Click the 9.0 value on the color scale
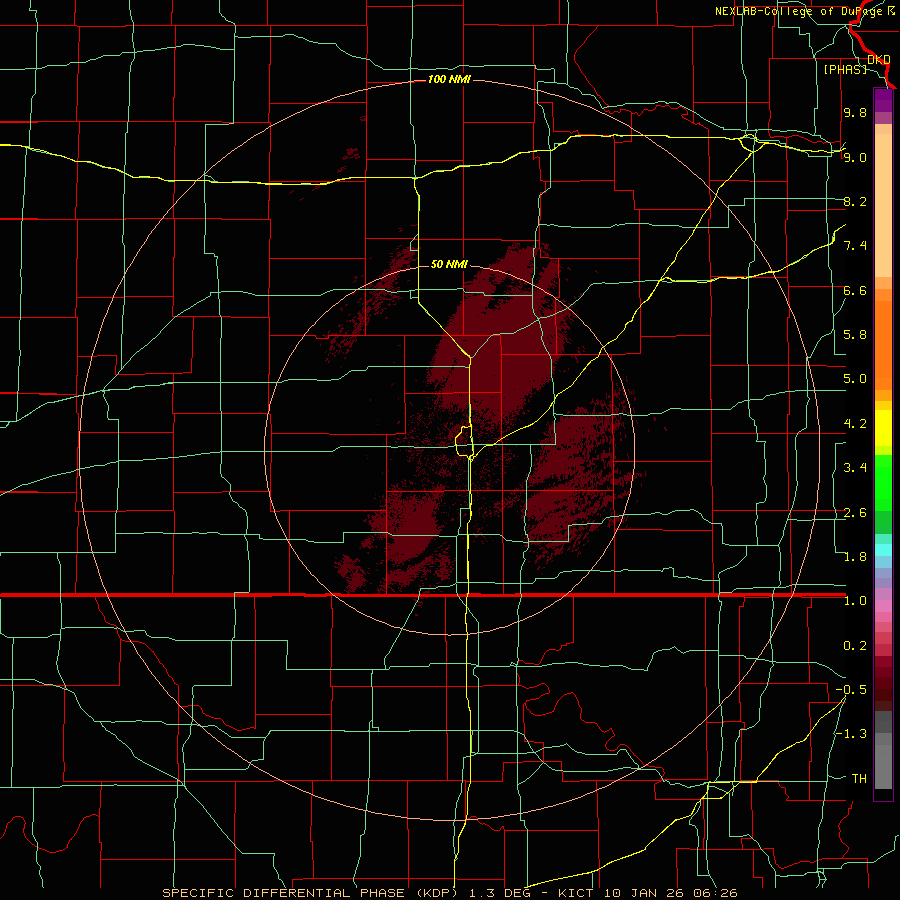 [x=855, y=157]
